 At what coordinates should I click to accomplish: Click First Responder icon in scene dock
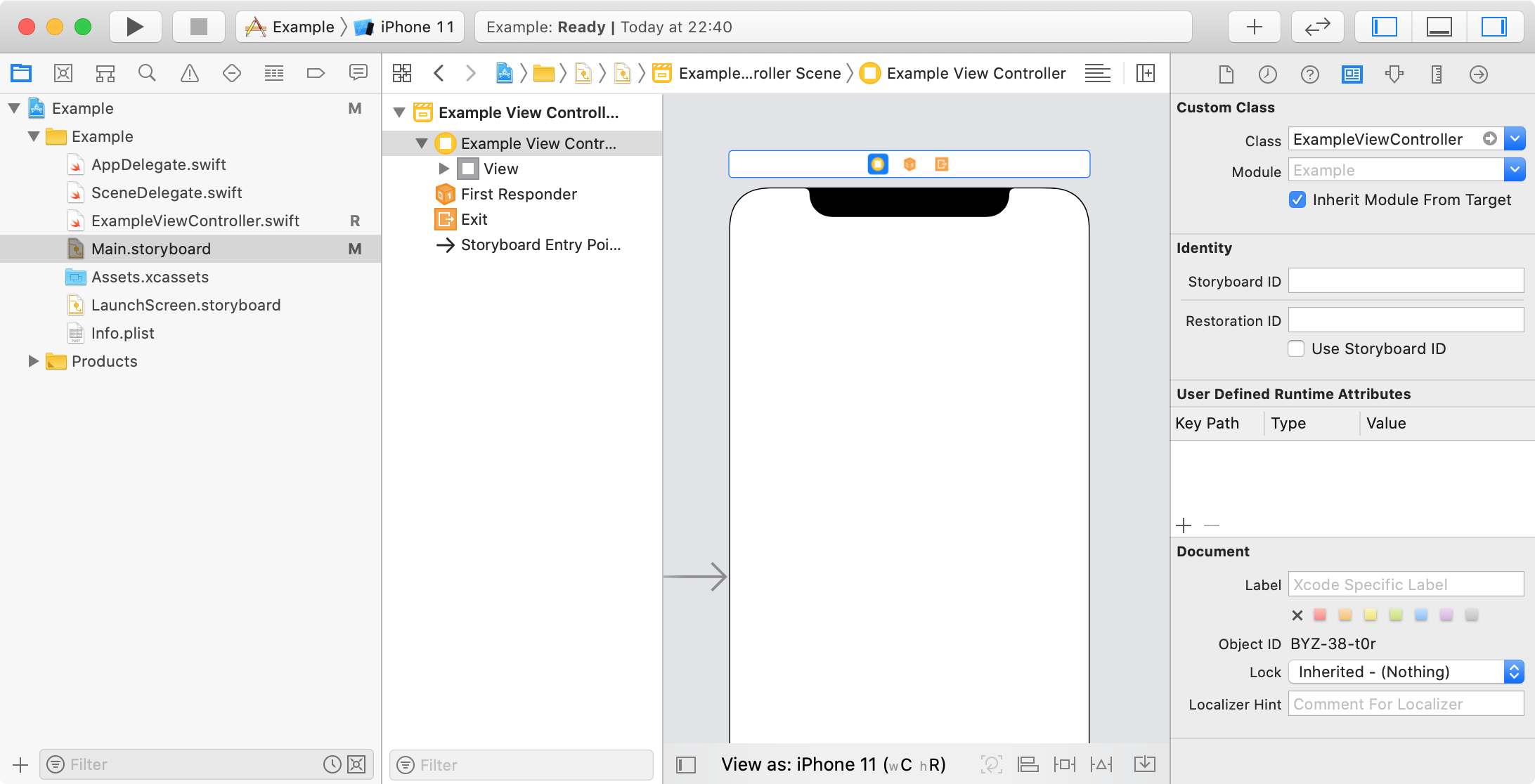[910, 164]
